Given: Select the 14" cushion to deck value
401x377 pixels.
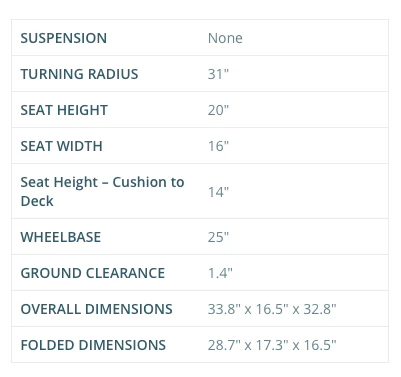Looking at the screenshot, I should pos(218,192).
